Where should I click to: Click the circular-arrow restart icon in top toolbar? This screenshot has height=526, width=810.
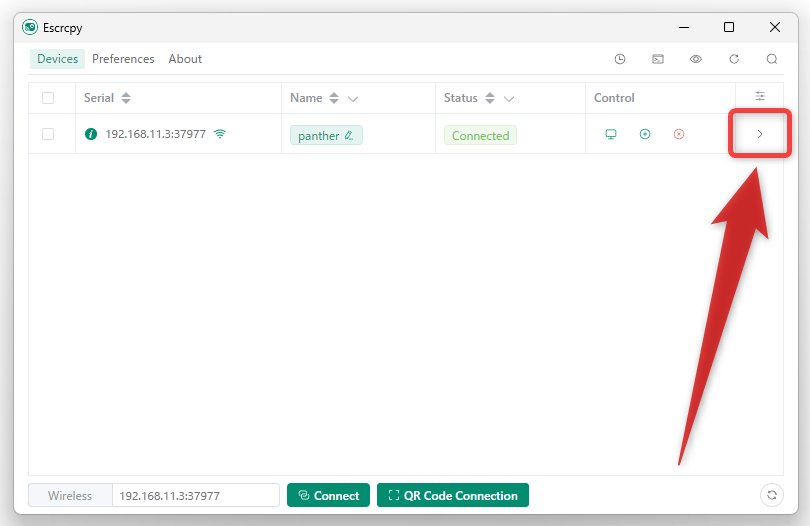pos(734,59)
